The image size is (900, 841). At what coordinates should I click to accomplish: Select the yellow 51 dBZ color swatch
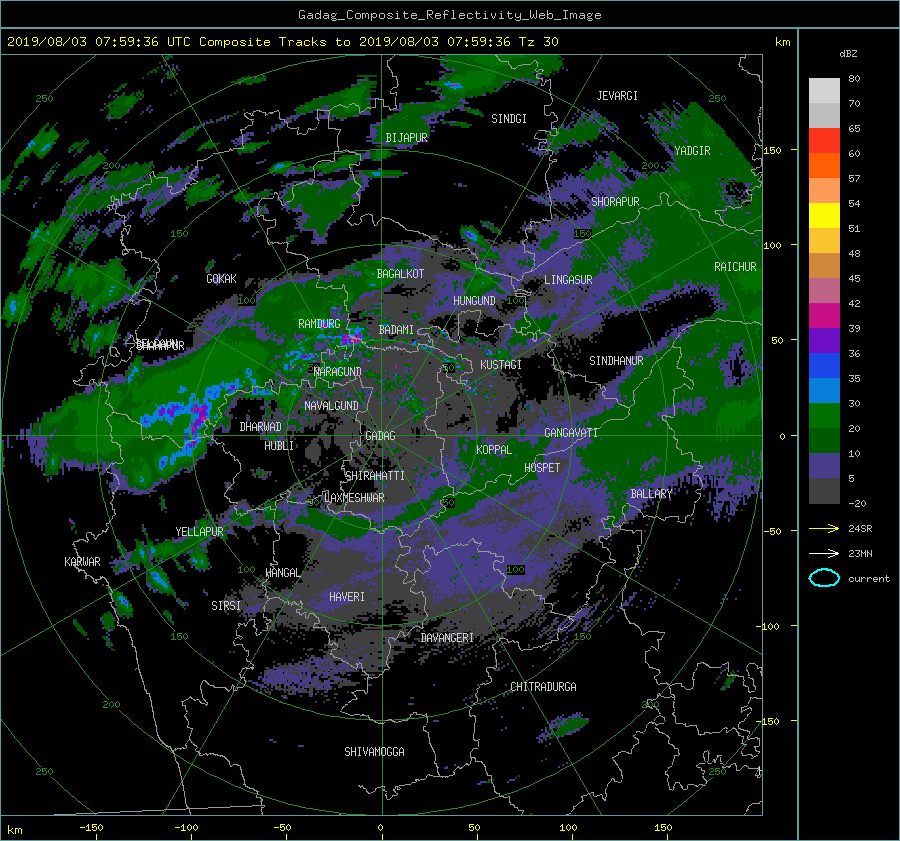point(824,216)
